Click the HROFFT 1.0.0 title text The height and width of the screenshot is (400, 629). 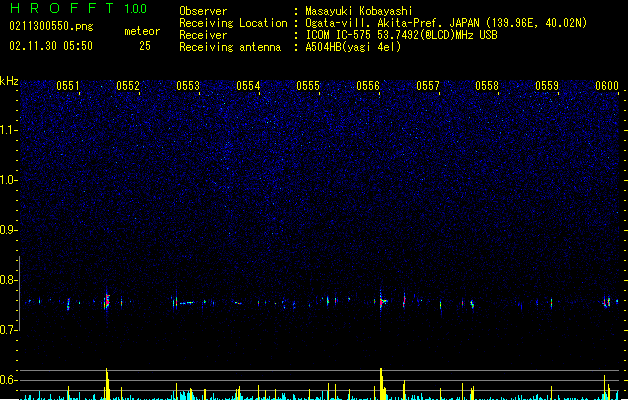[78, 8]
